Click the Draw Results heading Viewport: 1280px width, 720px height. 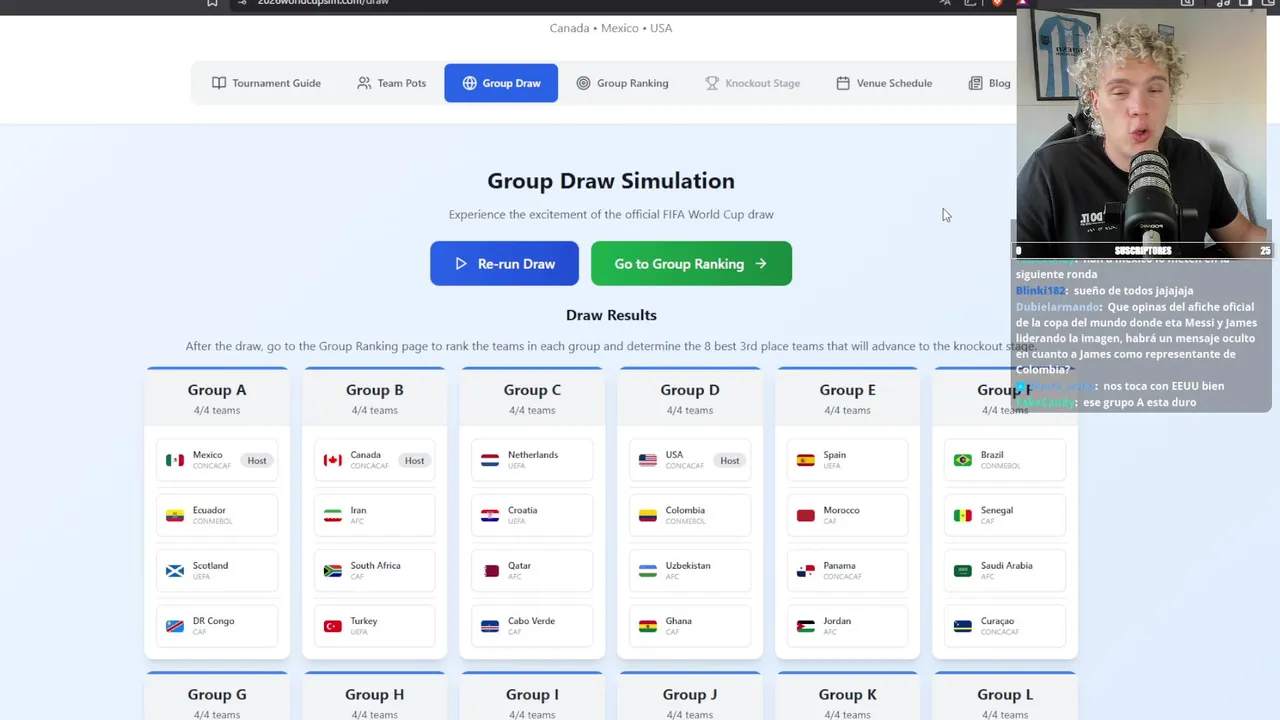click(611, 315)
